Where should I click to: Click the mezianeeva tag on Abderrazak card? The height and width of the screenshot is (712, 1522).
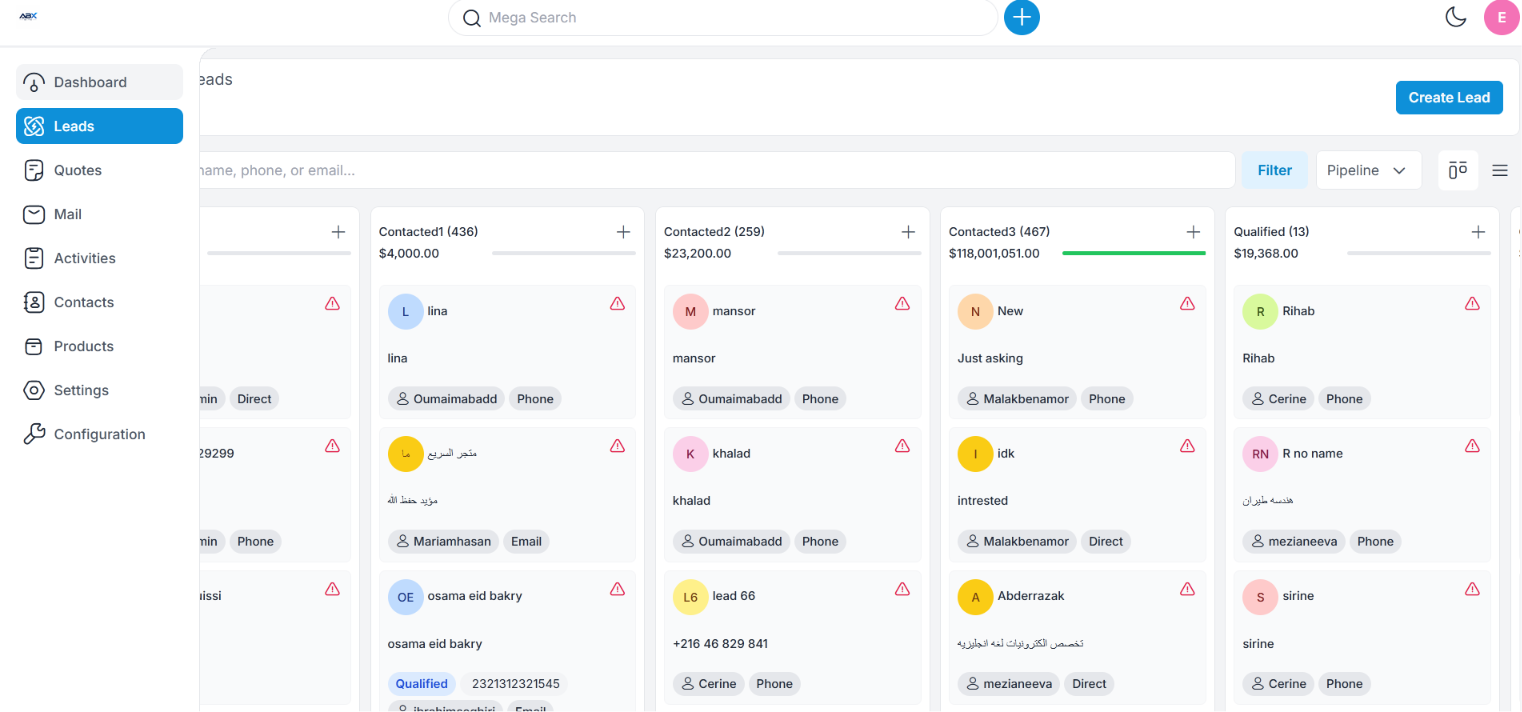pyautogui.click(x=1010, y=684)
